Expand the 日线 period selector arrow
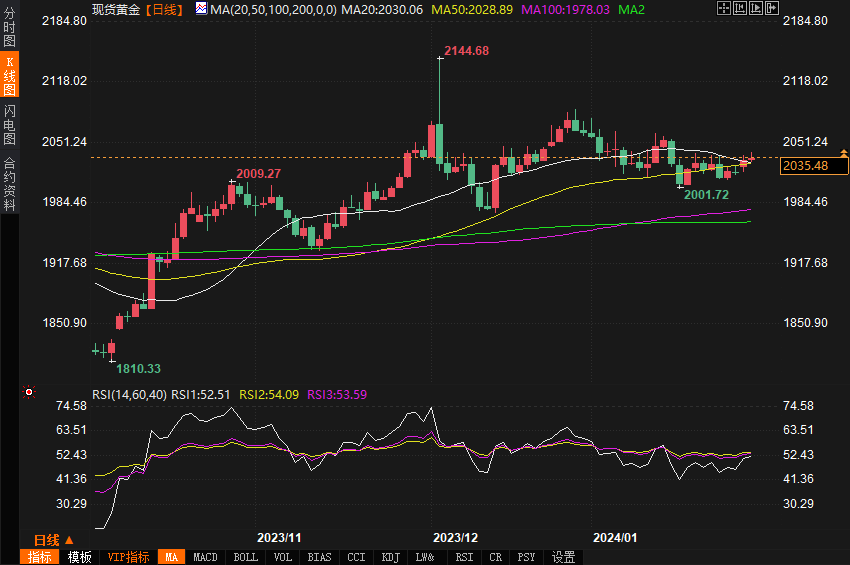Screen dimensions: 850x565 [x=69, y=538]
